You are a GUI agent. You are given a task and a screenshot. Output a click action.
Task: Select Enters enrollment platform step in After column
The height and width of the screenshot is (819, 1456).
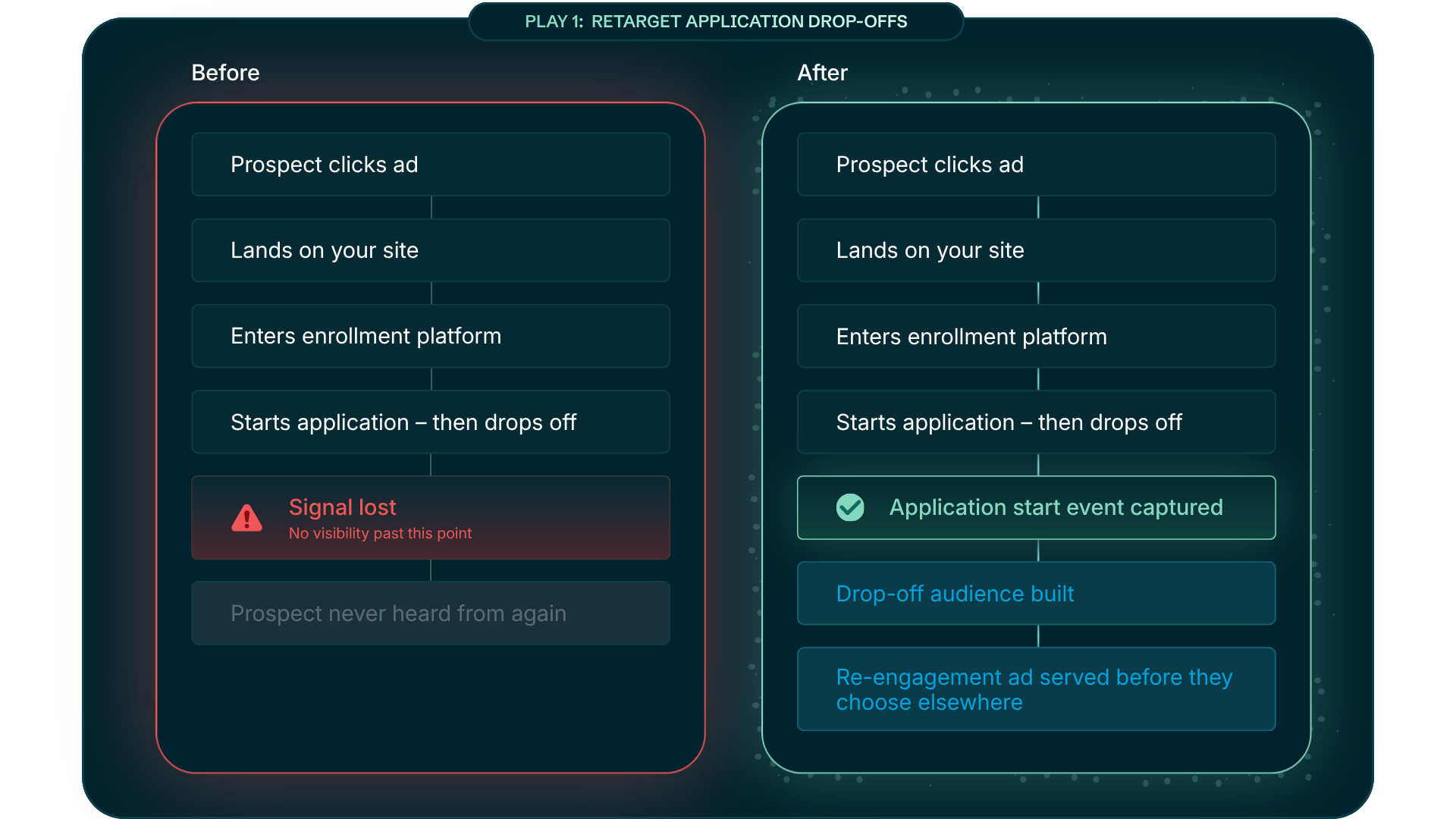1036,336
